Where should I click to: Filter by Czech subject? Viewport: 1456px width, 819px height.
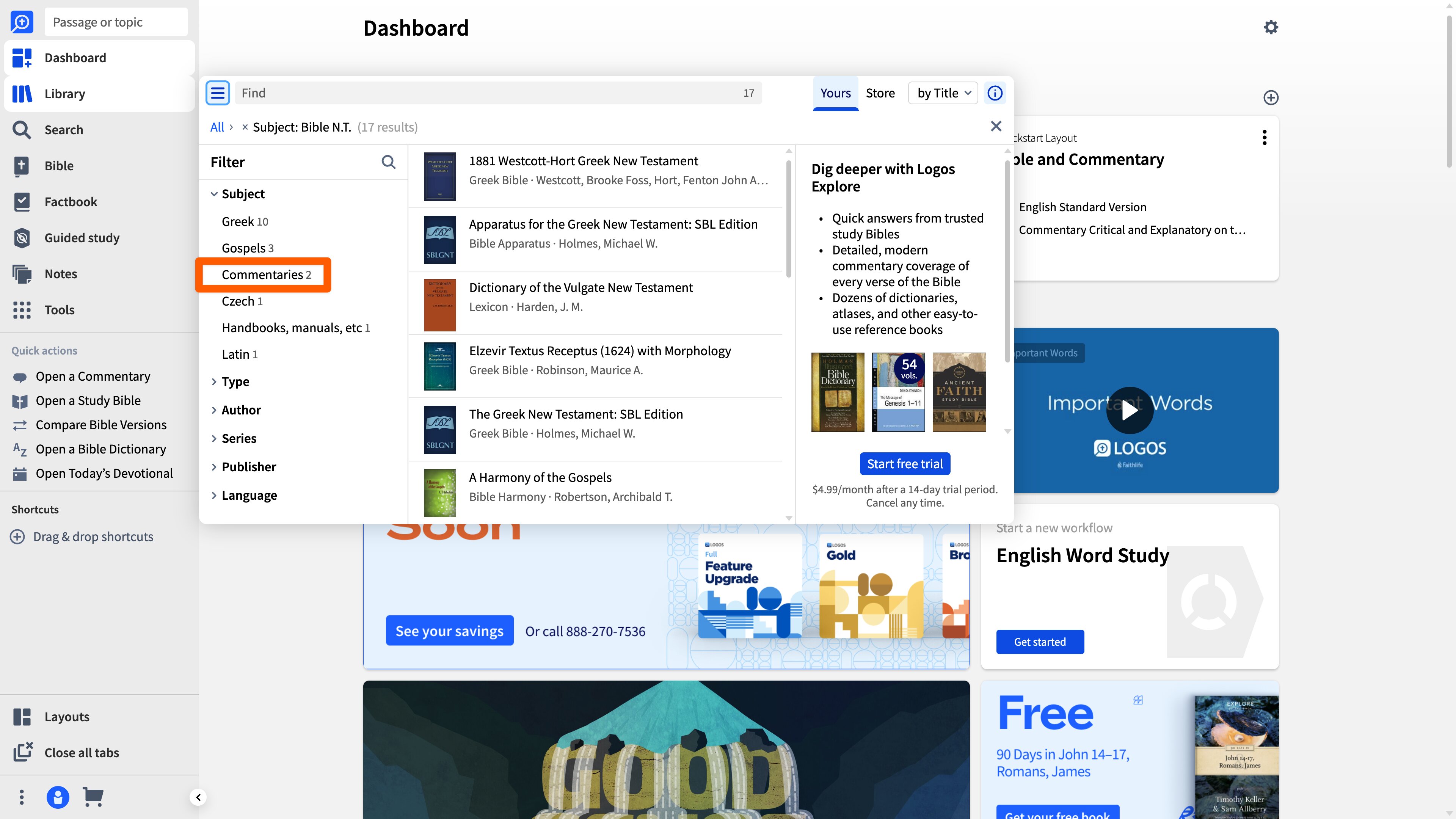click(x=242, y=301)
